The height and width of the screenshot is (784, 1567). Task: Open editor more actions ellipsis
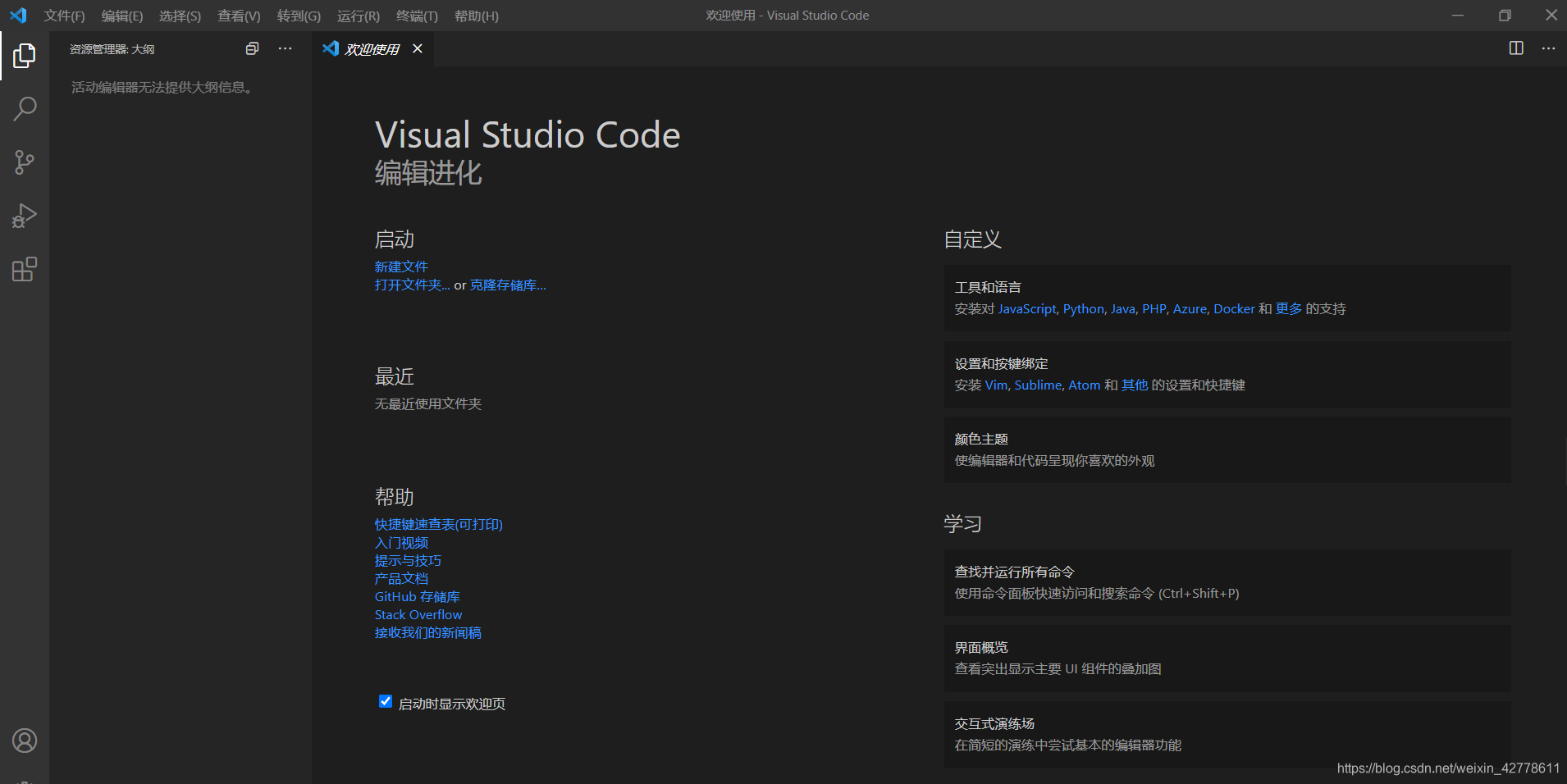coord(1548,48)
